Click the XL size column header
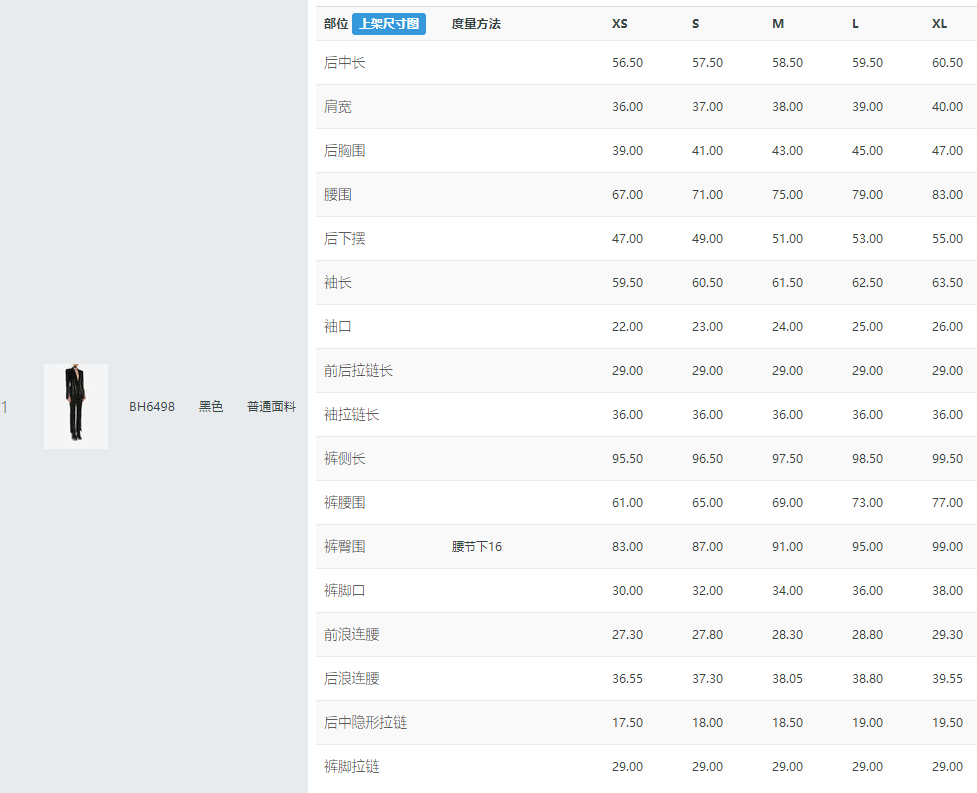Image resolution: width=977 pixels, height=793 pixels. click(x=939, y=24)
